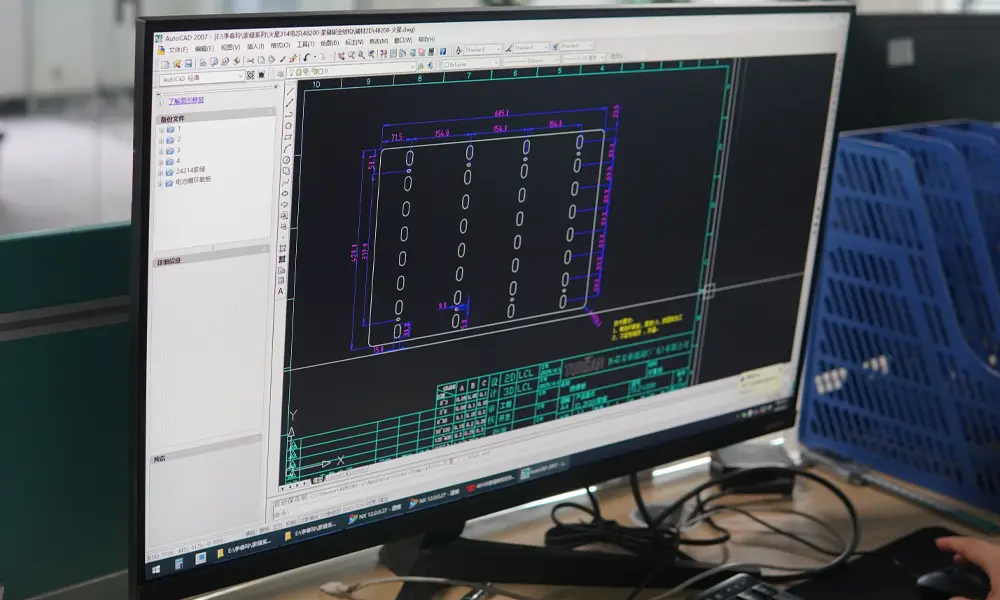Image resolution: width=1000 pixels, height=600 pixels.
Task: Open the Windows Start menu
Action: pos(155,571)
